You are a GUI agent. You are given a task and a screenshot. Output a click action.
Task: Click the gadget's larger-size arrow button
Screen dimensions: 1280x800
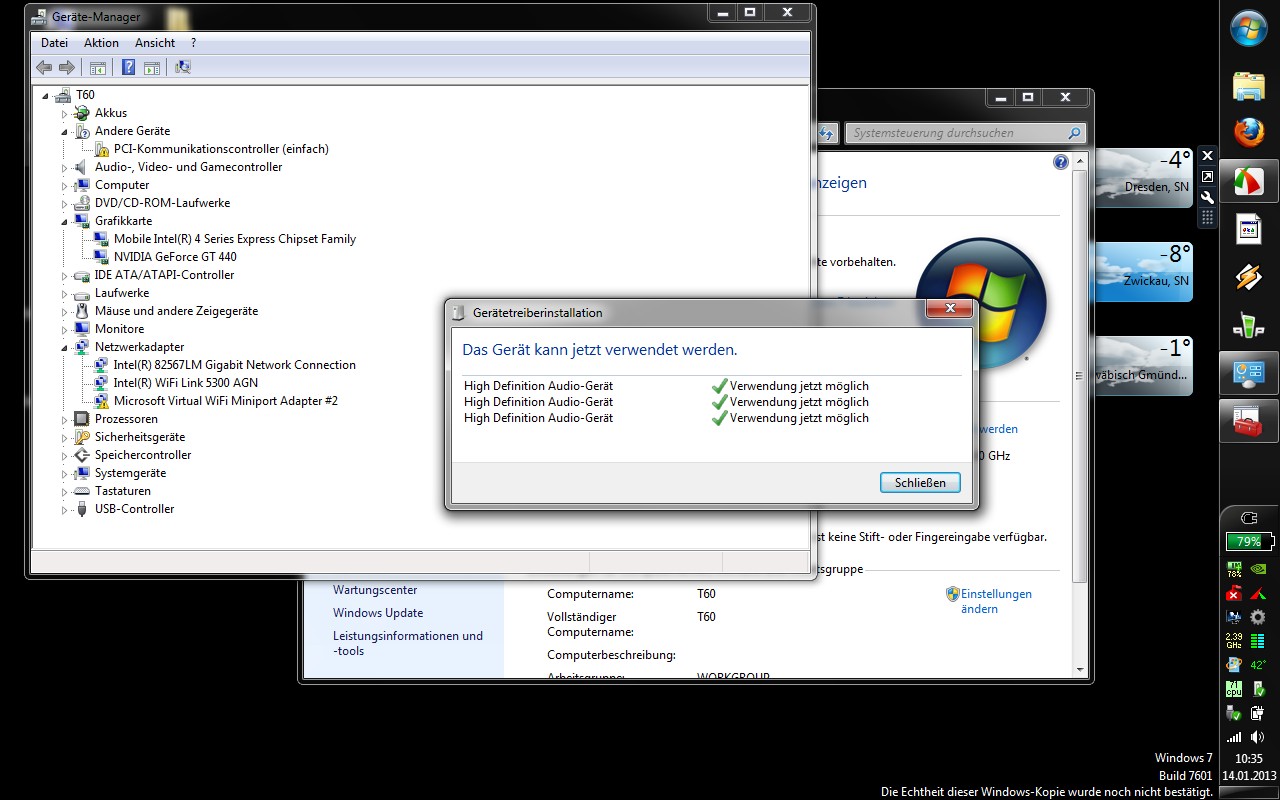(x=1207, y=177)
